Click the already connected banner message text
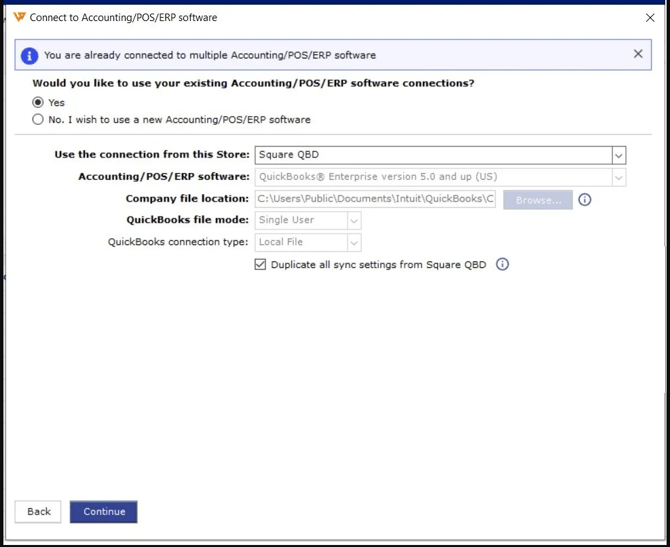The height and width of the screenshot is (547, 670). [x=210, y=55]
